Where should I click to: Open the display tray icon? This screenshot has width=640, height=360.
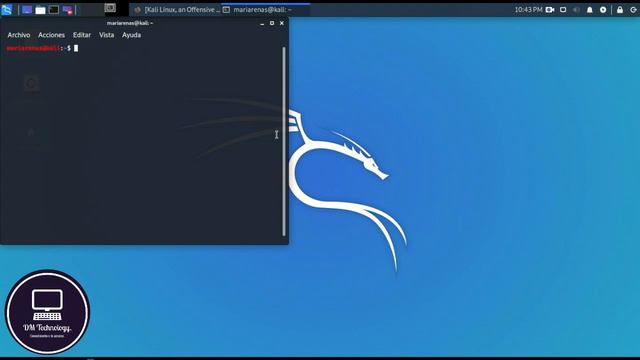pyautogui.click(x=563, y=9)
